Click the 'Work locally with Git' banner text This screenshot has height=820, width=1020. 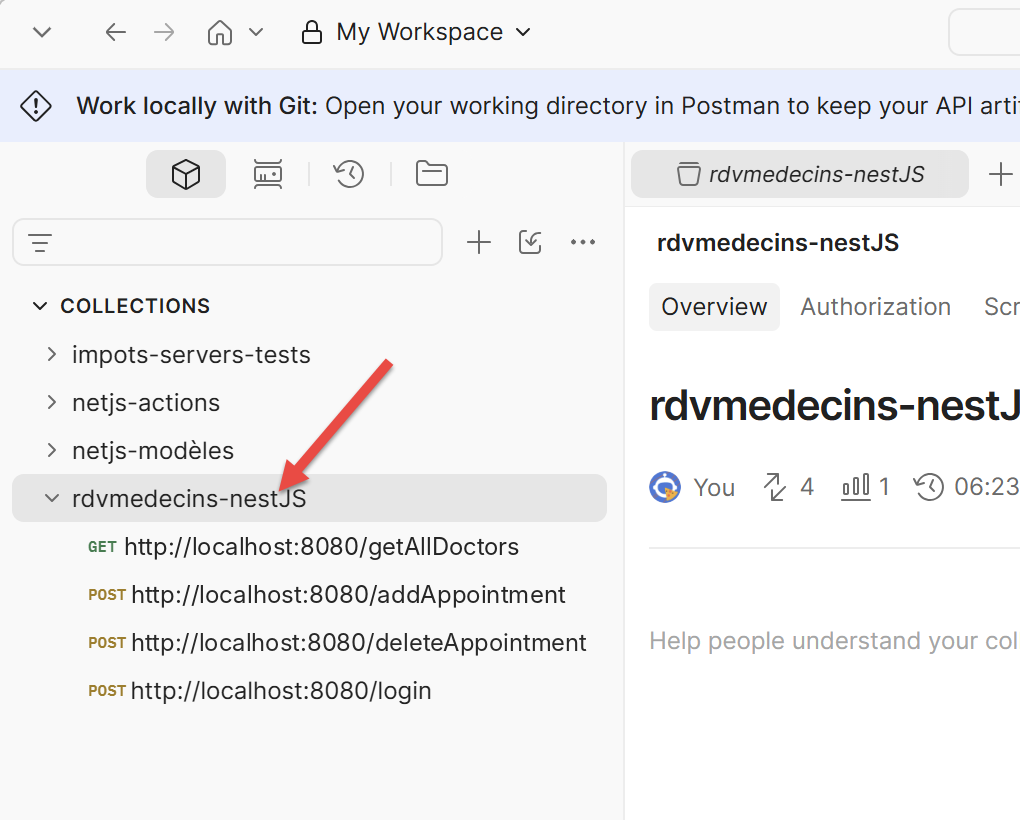pyautogui.click(x=197, y=106)
